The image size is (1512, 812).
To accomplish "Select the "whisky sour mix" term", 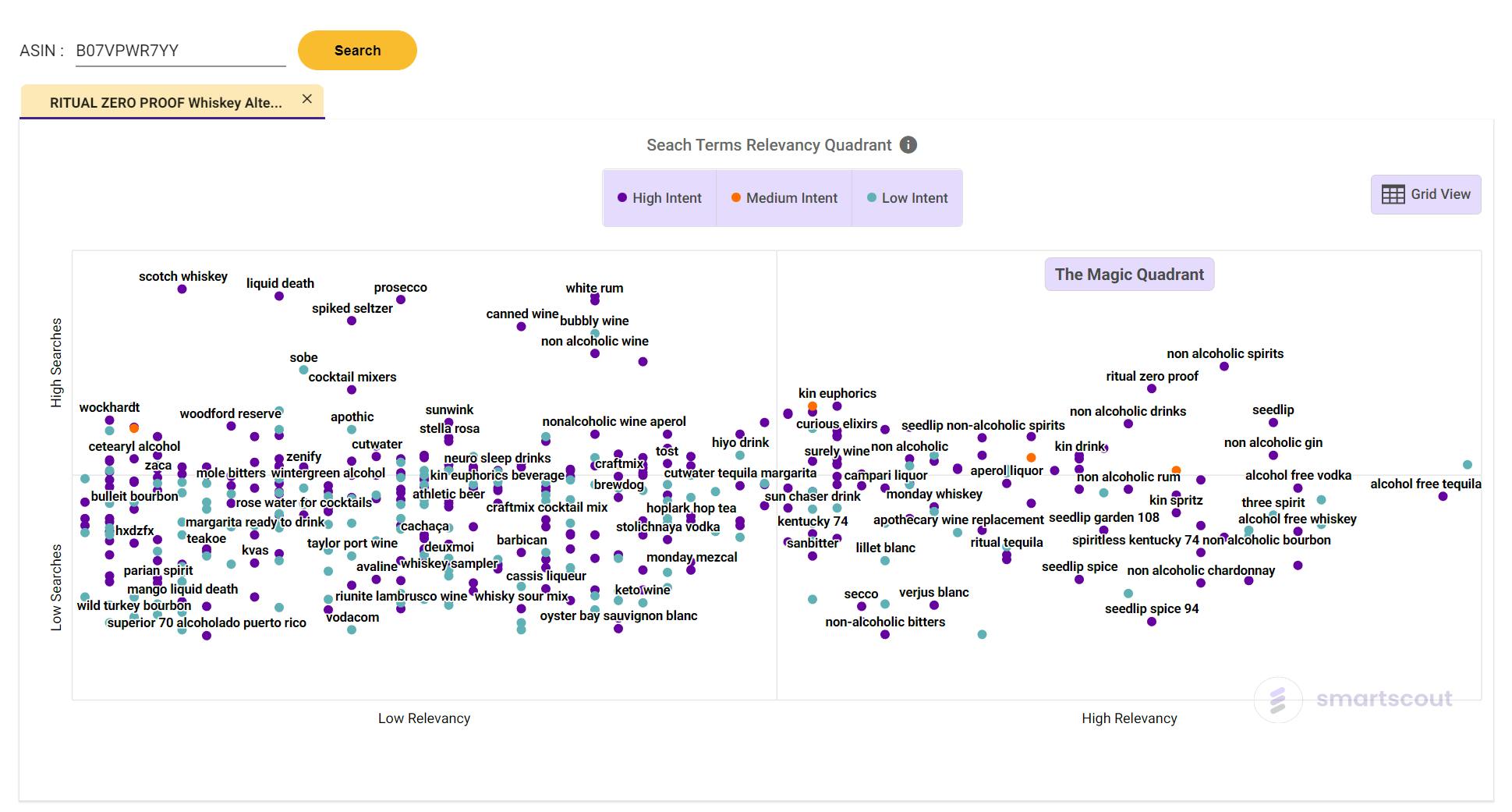I will coord(522,596).
